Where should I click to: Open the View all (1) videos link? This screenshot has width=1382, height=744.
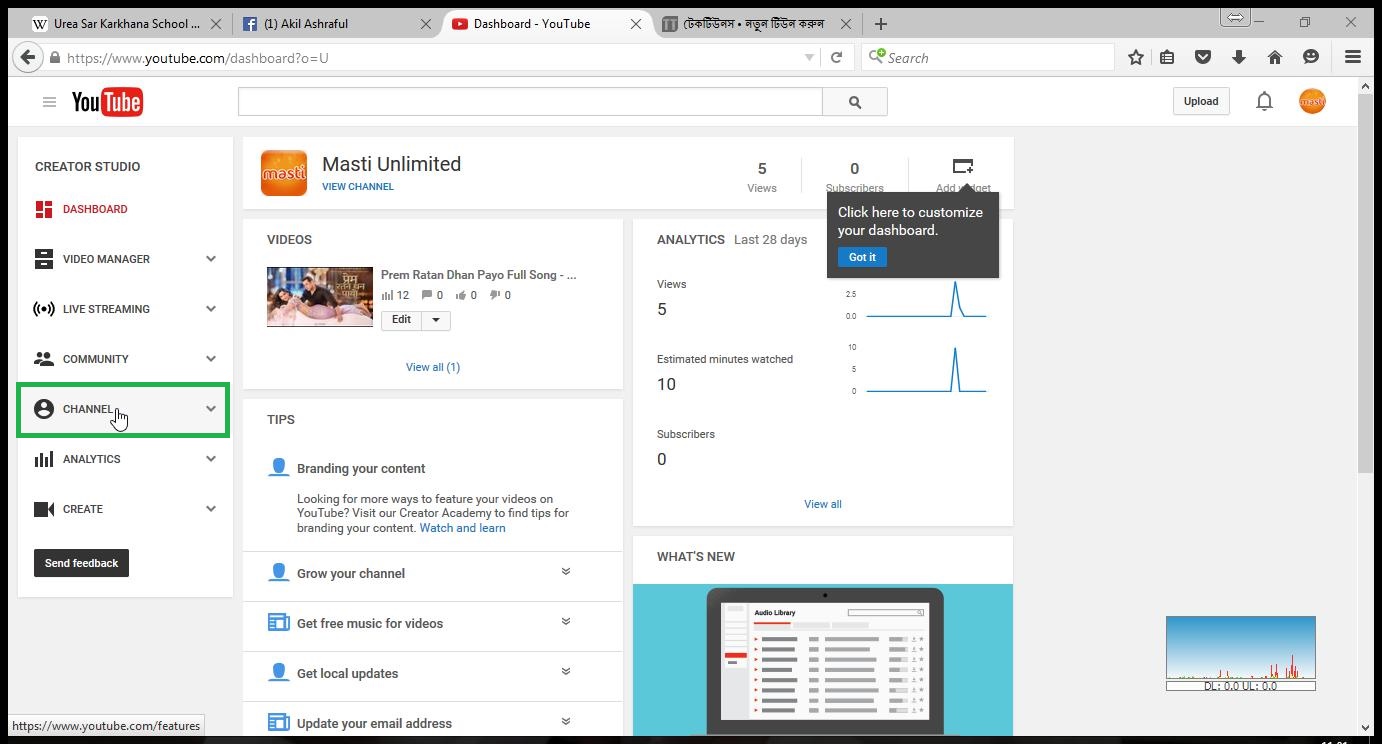433,367
